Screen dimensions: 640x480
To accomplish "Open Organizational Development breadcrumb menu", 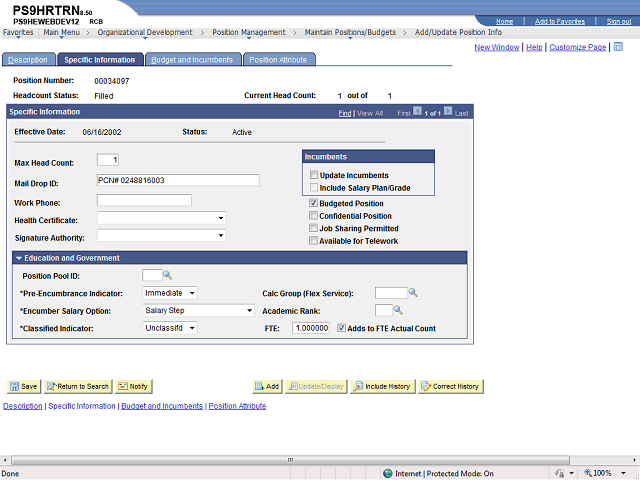I will 145,32.
